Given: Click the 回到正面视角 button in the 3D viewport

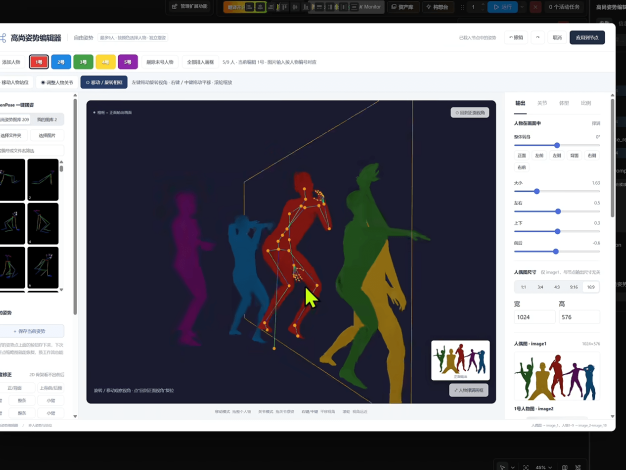Looking at the screenshot, I should (470, 113).
